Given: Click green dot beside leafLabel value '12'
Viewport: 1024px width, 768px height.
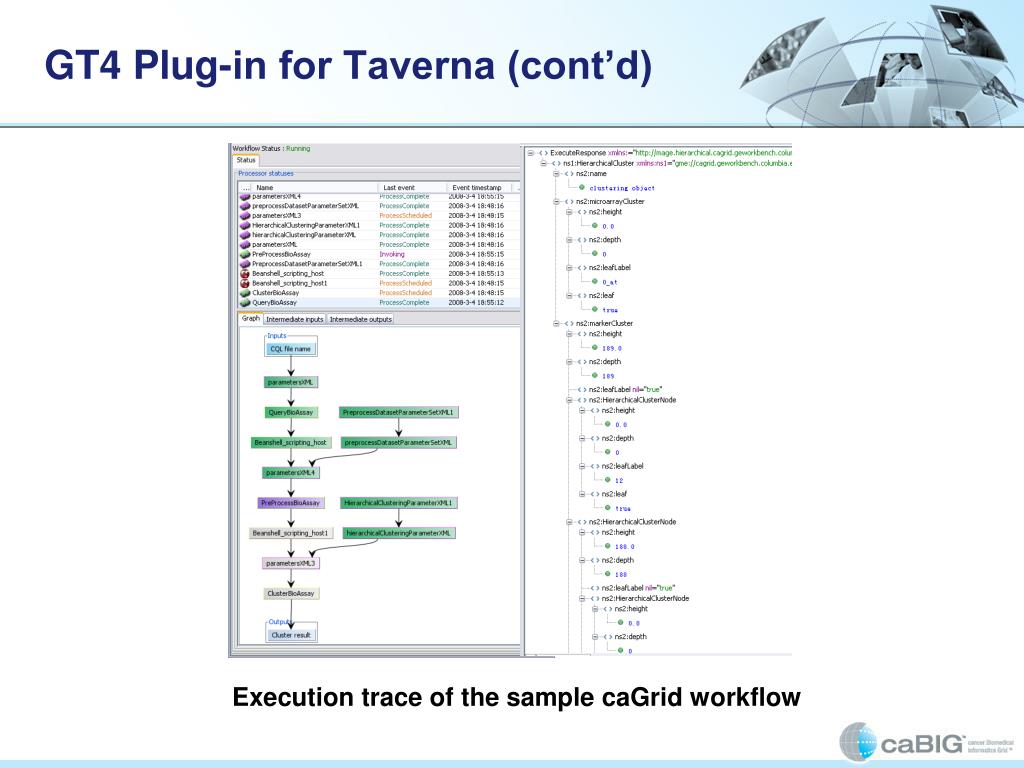Looking at the screenshot, I should (608, 479).
